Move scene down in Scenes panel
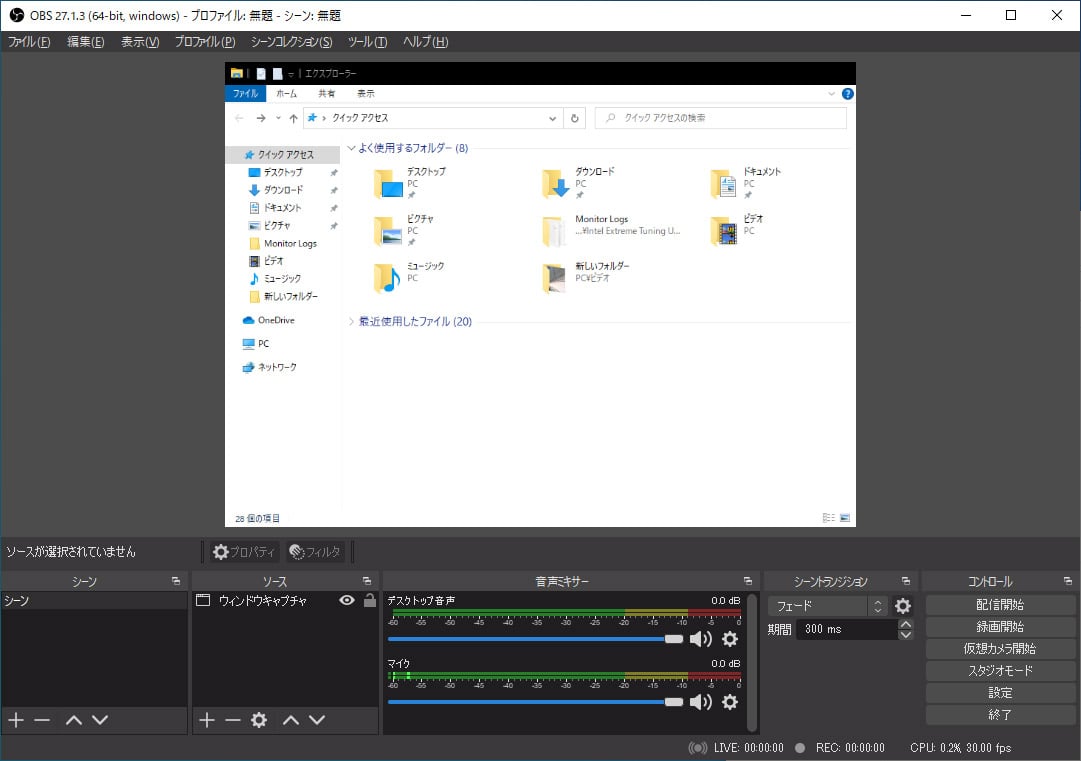The width and height of the screenshot is (1081, 761). click(x=100, y=720)
